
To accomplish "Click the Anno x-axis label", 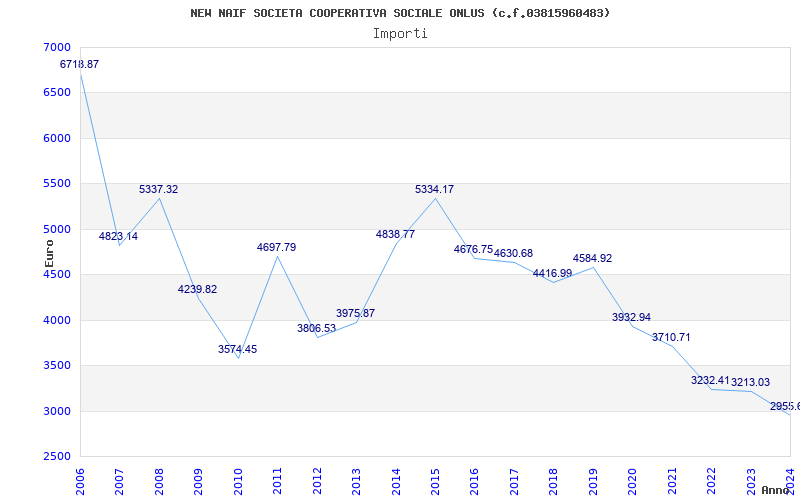I will point(775,490).
